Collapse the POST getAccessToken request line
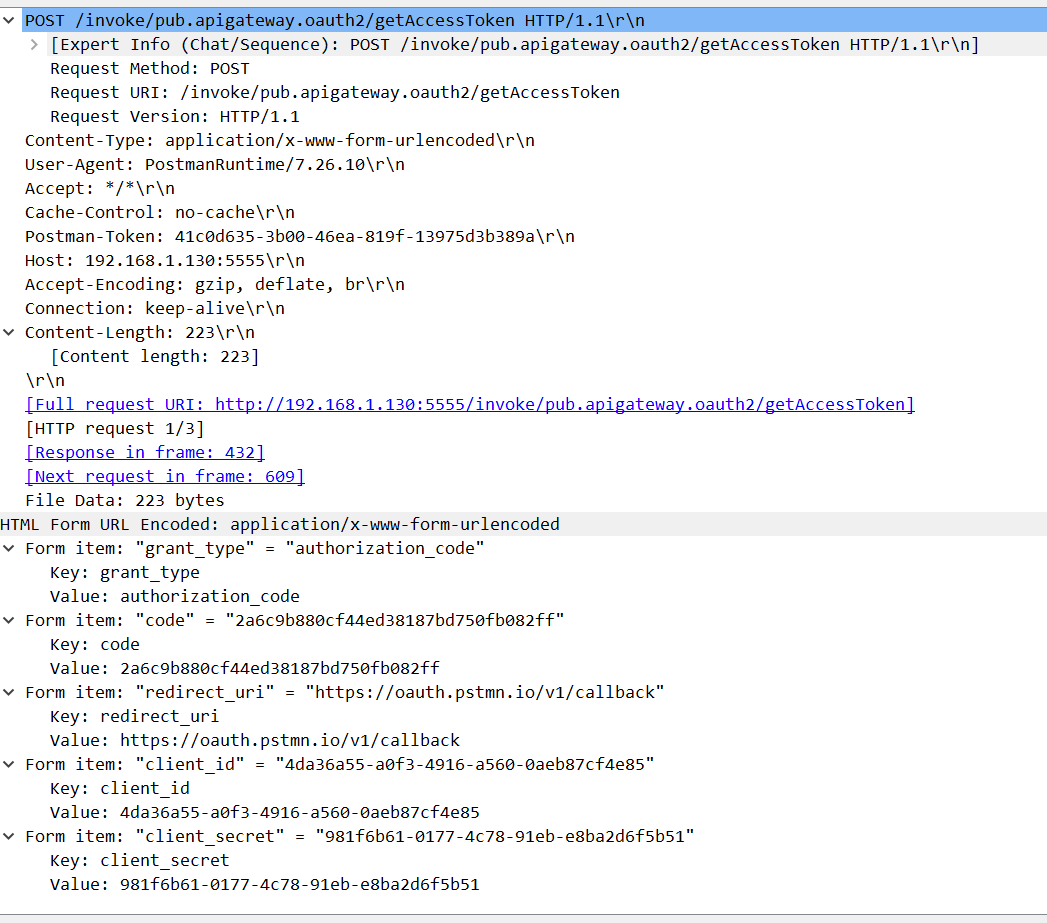This screenshot has width=1047, height=923. [x=9, y=20]
